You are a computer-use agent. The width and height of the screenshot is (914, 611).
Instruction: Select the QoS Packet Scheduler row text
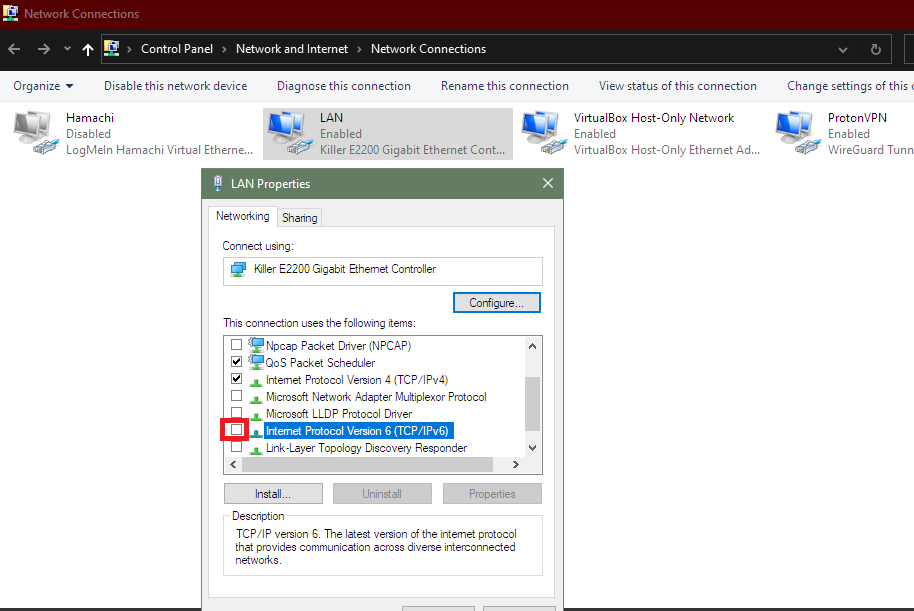(x=321, y=363)
